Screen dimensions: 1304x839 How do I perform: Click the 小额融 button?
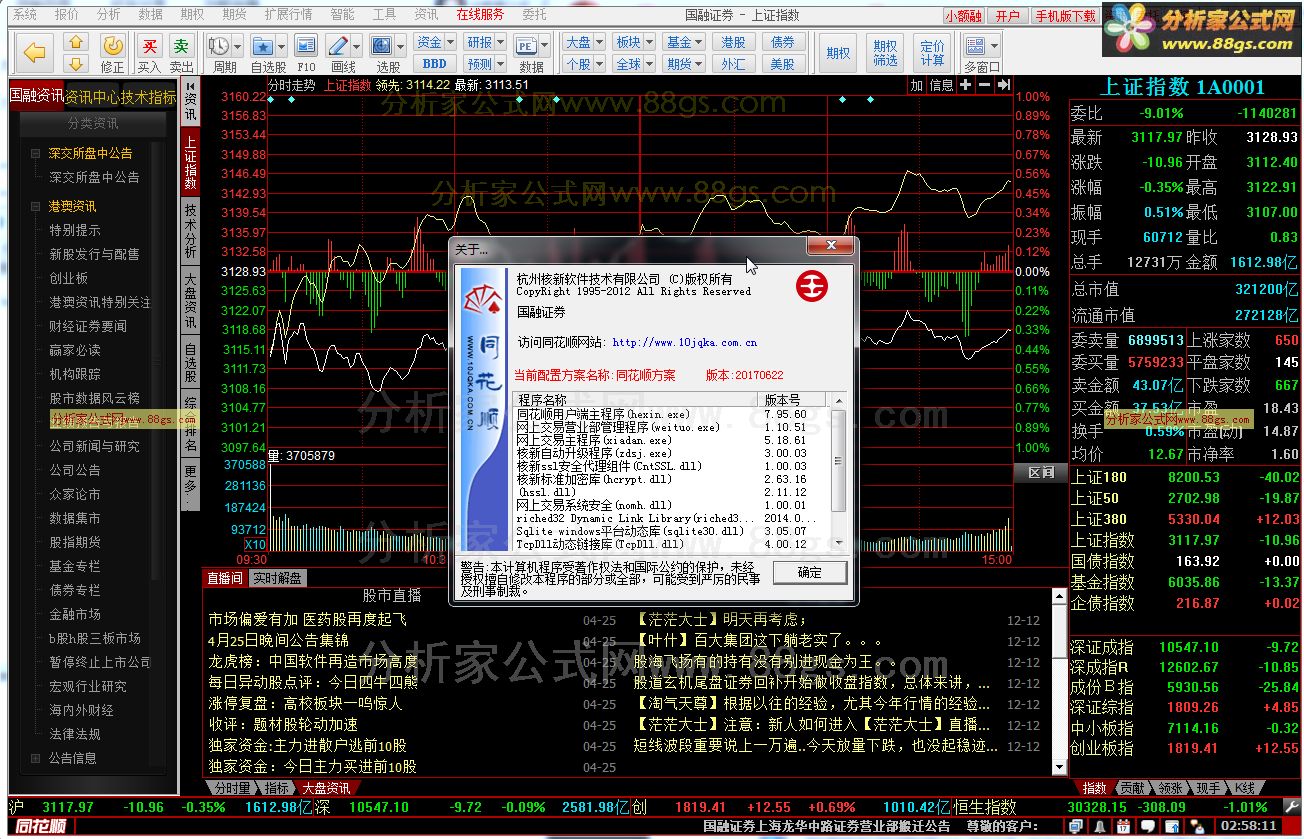pyautogui.click(x=963, y=16)
